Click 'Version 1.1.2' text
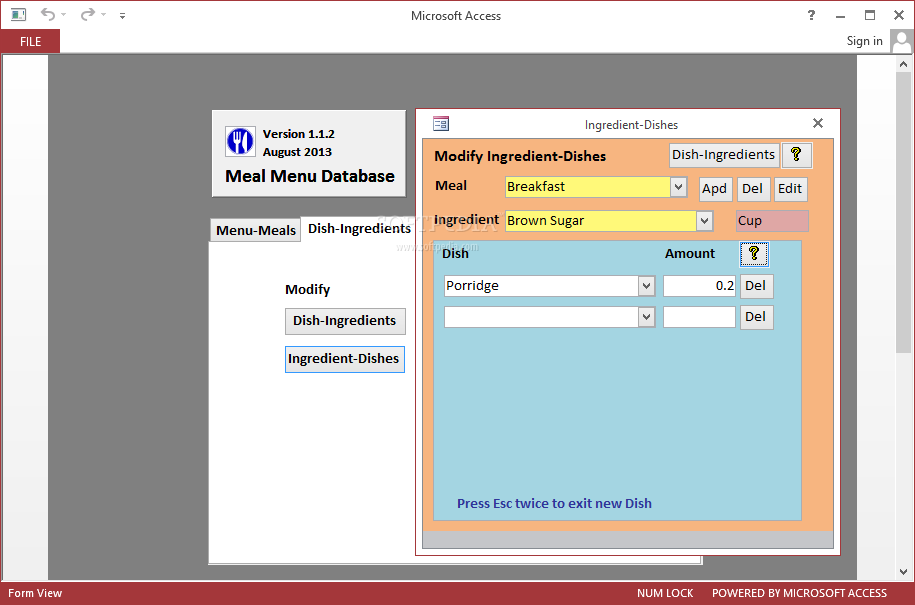 click(298, 134)
